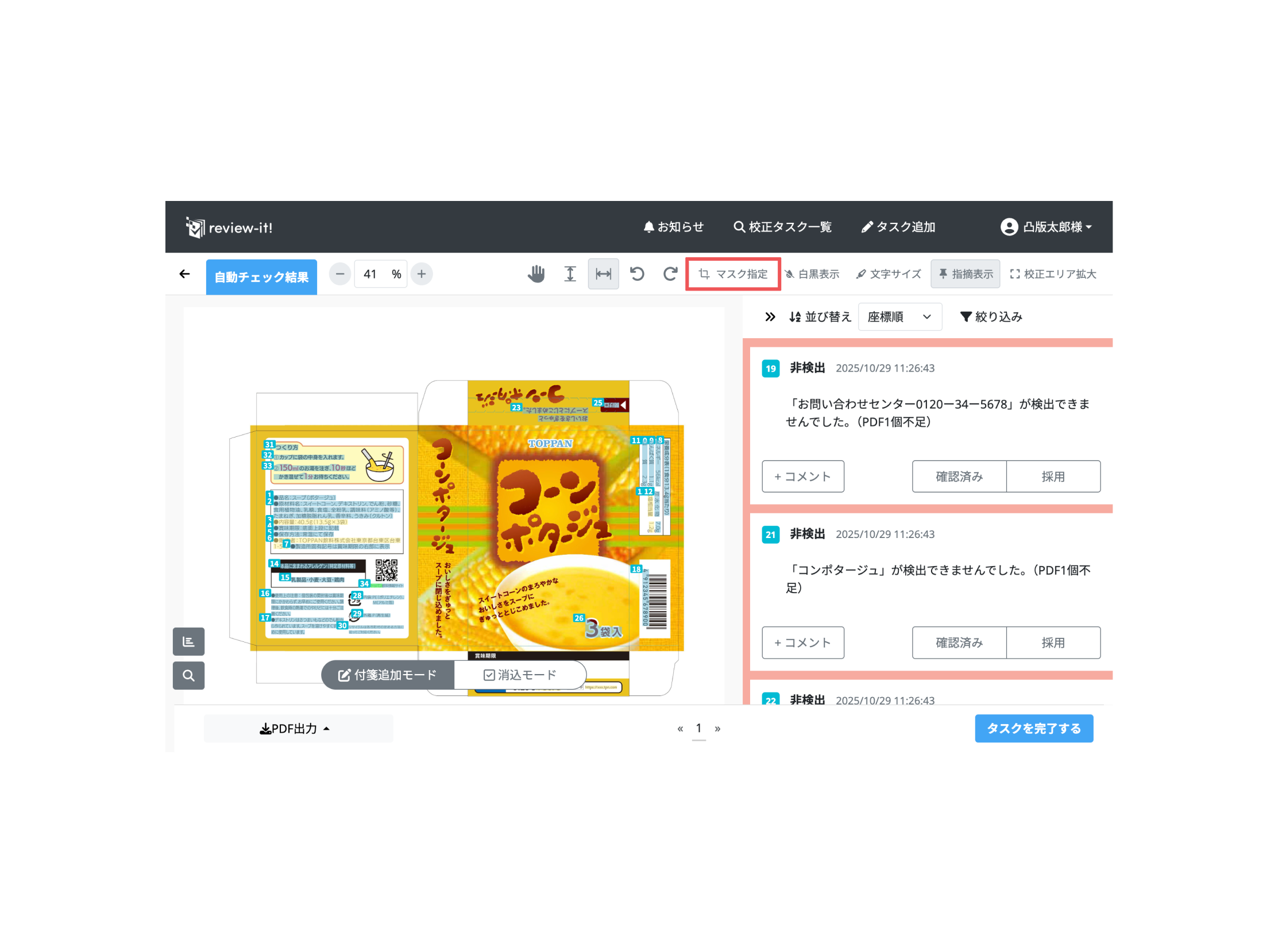Open the 座標順 sort dropdown

pyautogui.click(x=900, y=317)
